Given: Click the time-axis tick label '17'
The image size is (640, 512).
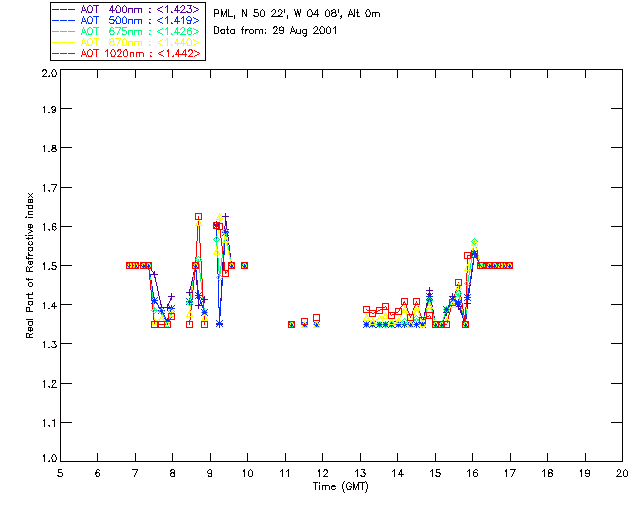Looking at the screenshot, I should coord(510,473).
